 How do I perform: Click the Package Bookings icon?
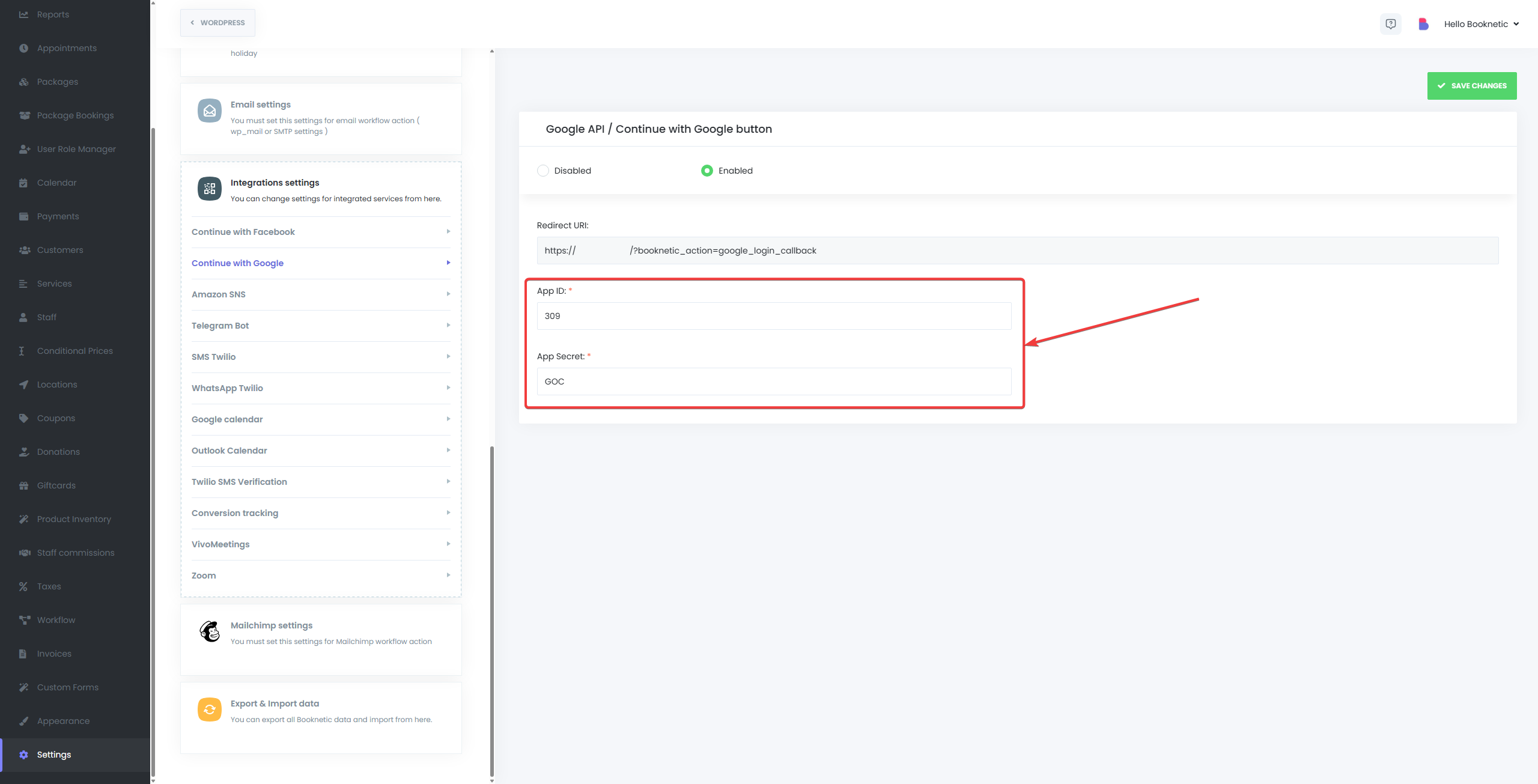coord(24,115)
